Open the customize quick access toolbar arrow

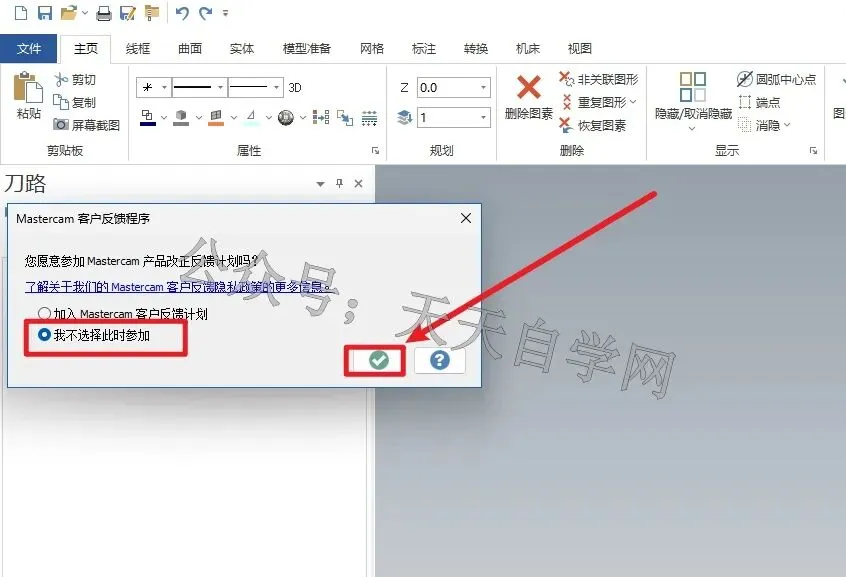click(226, 13)
